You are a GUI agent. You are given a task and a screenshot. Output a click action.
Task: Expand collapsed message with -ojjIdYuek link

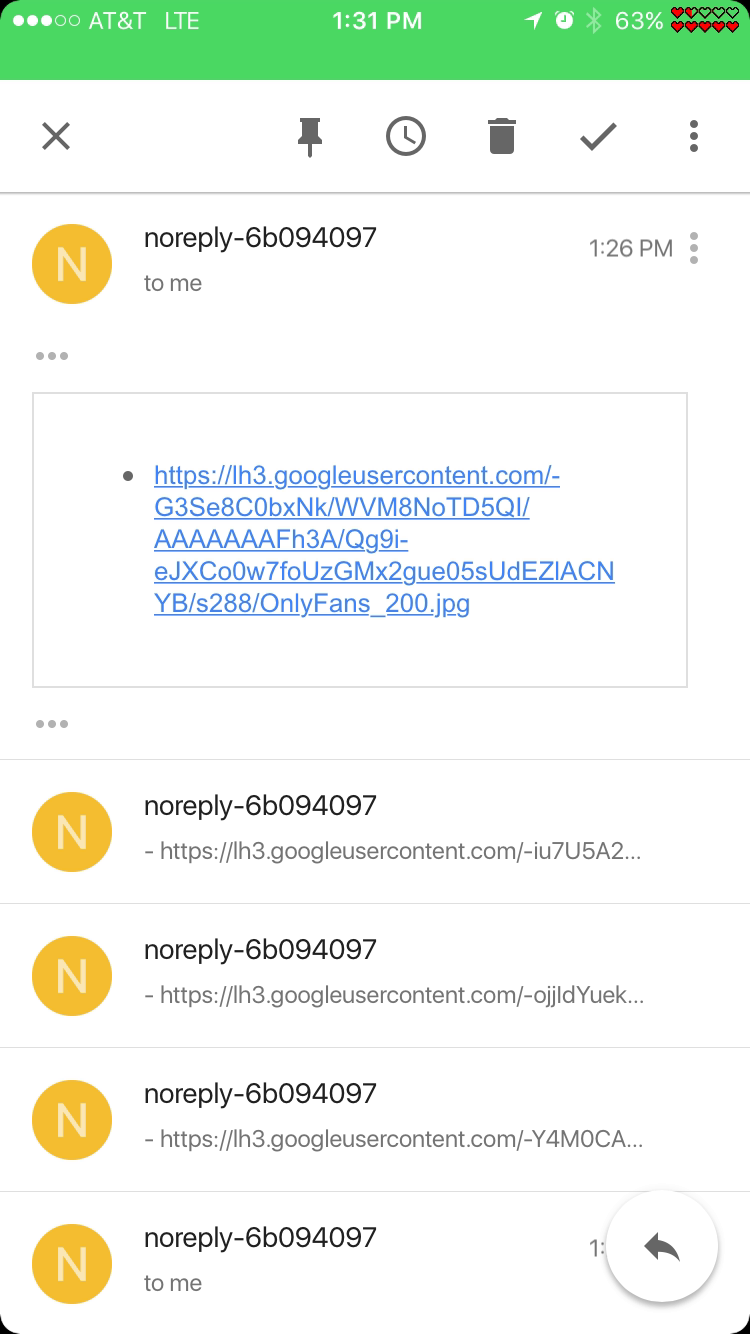(x=375, y=975)
